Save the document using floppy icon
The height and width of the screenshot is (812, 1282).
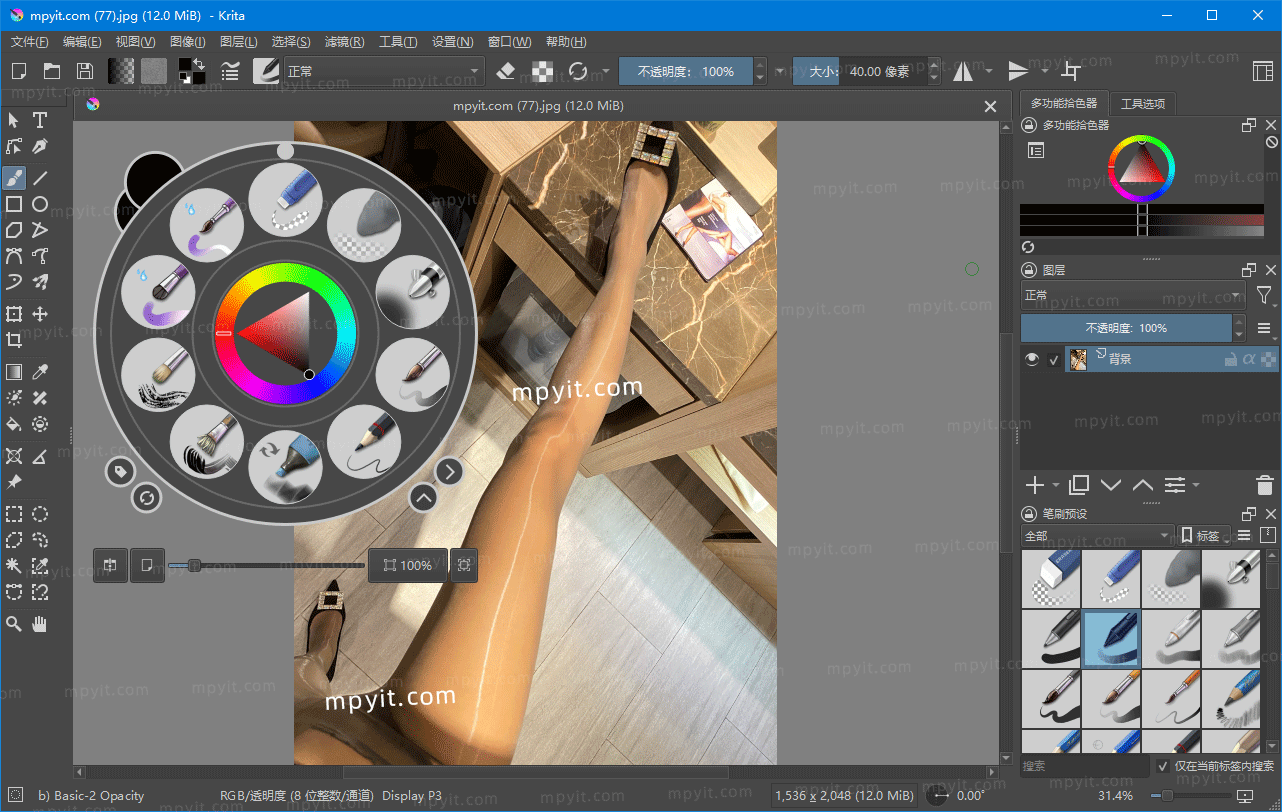[85, 71]
